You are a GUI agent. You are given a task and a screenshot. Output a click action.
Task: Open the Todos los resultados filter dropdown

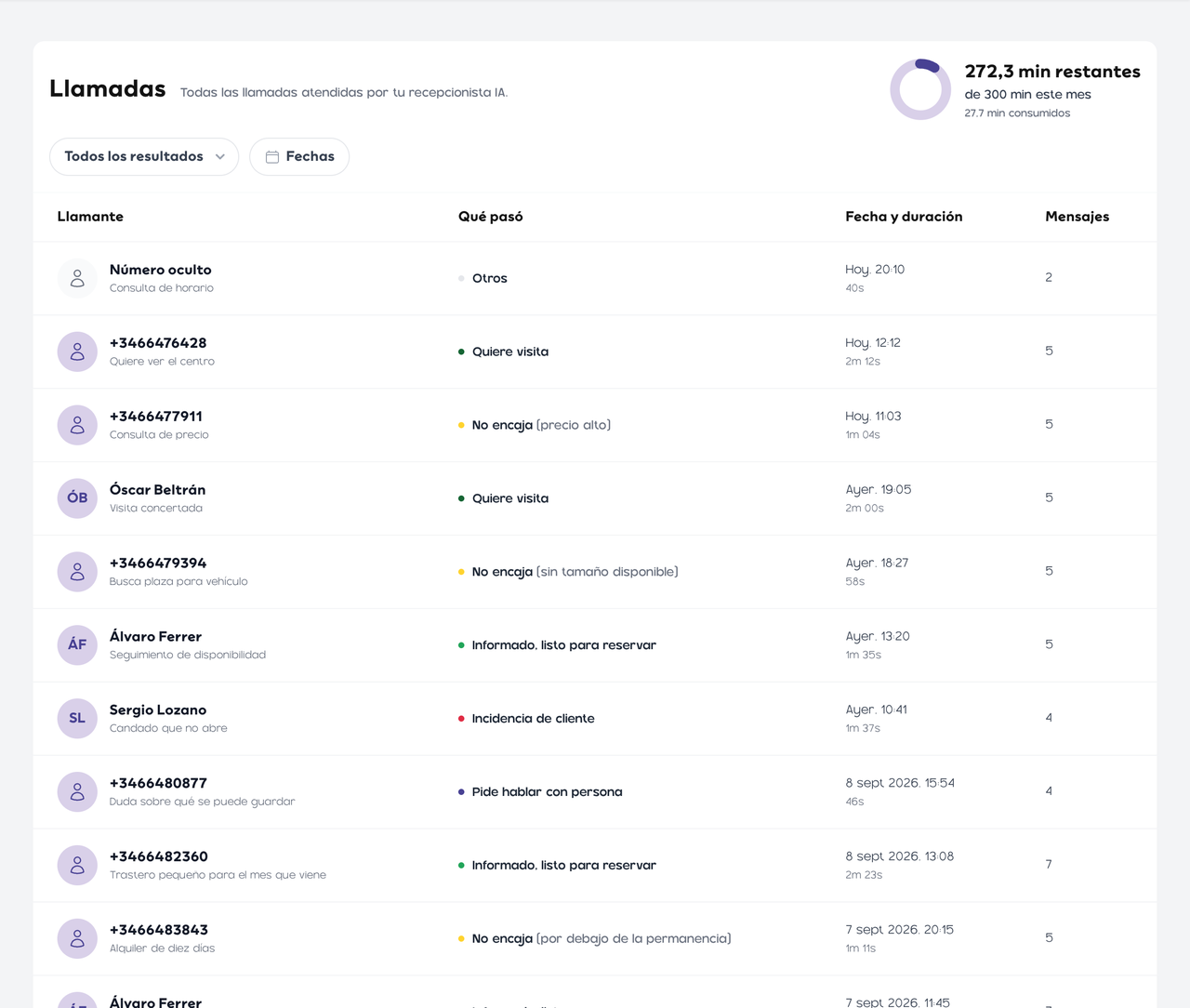pyautogui.click(x=144, y=156)
